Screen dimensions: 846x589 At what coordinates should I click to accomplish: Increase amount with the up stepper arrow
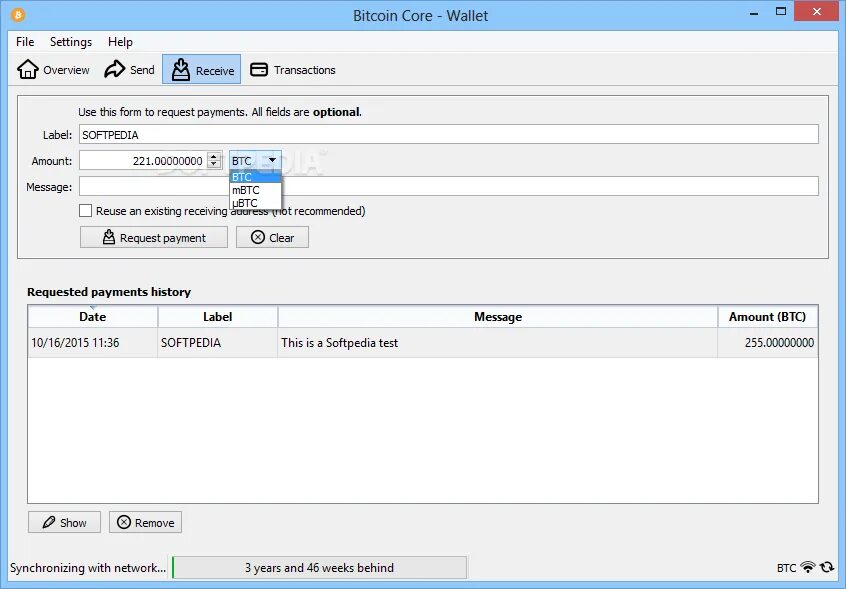pos(214,156)
